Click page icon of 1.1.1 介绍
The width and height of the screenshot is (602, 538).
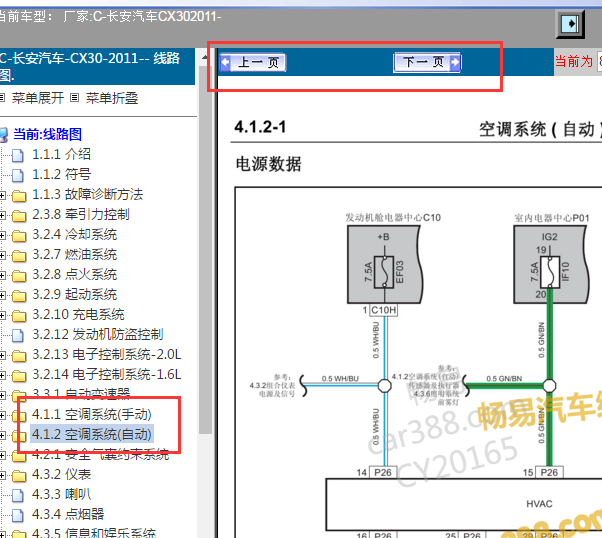18,155
